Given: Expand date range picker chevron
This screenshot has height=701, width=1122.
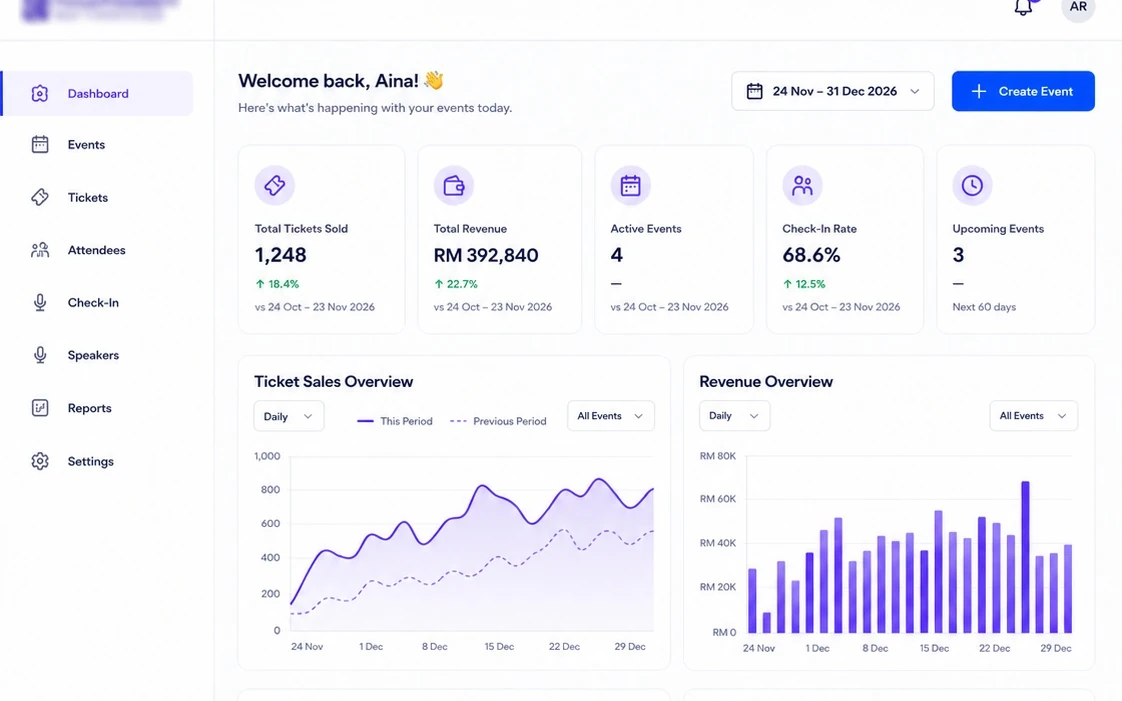Looking at the screenshot, I should pos(914,92).
